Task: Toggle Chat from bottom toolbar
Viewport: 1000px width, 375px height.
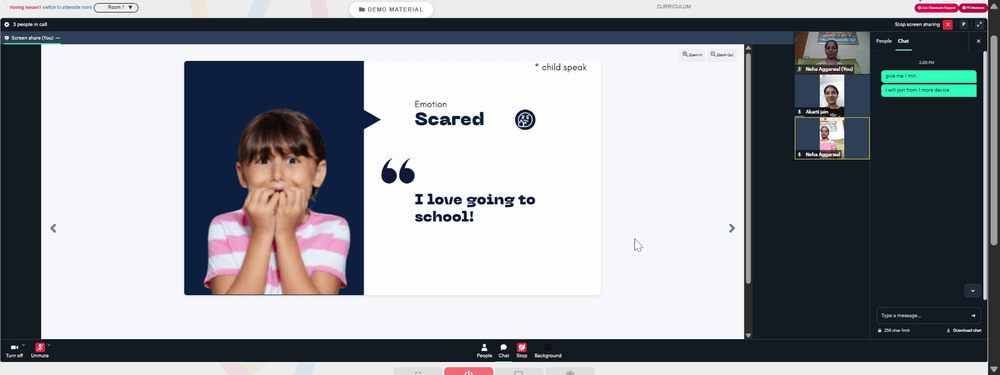Action: tap(503, 351)
